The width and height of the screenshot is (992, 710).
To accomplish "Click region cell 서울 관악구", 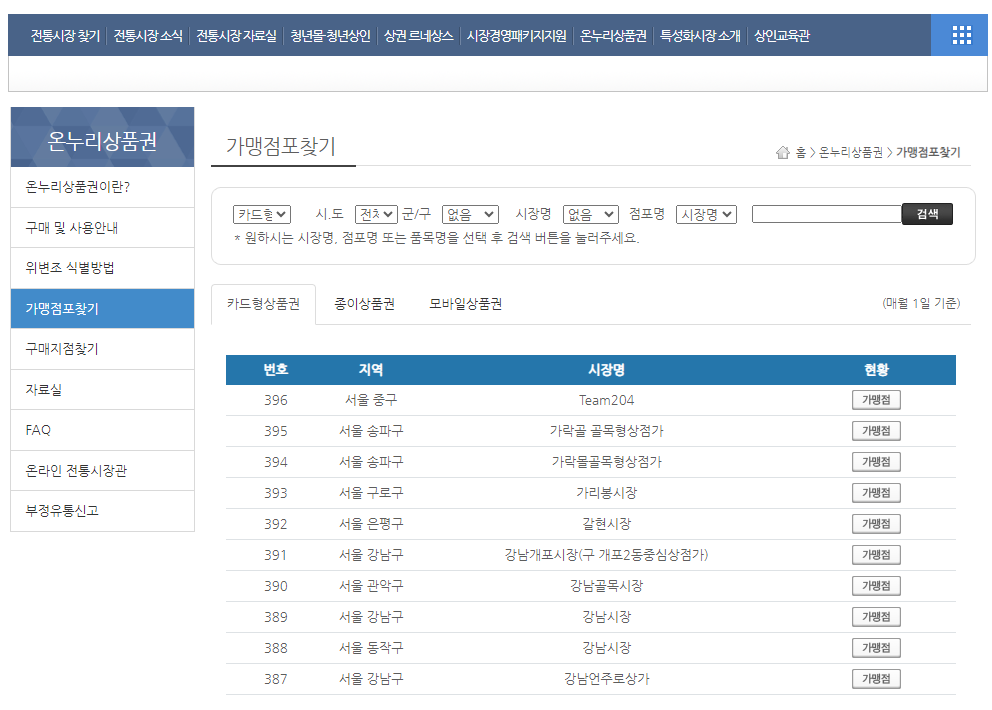I will 371,586.
